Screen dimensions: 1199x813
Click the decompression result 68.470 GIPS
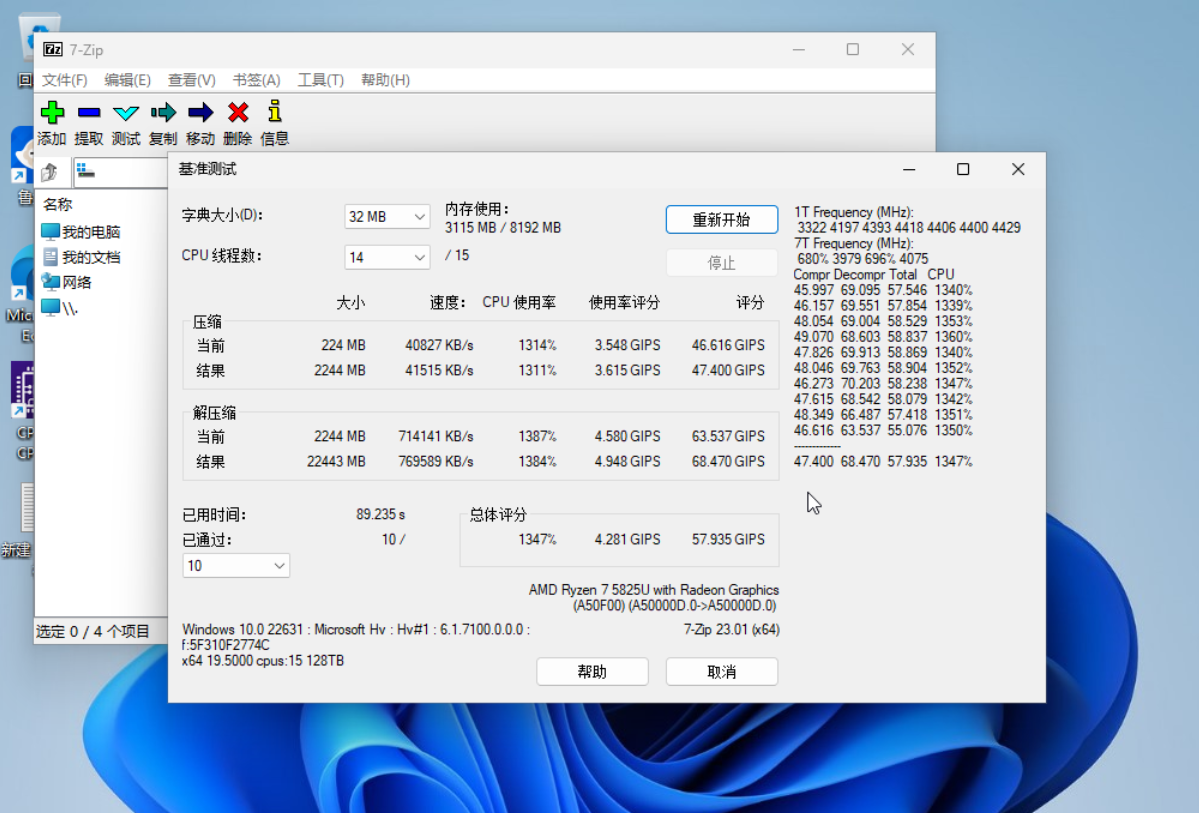(x=728, y=462)
